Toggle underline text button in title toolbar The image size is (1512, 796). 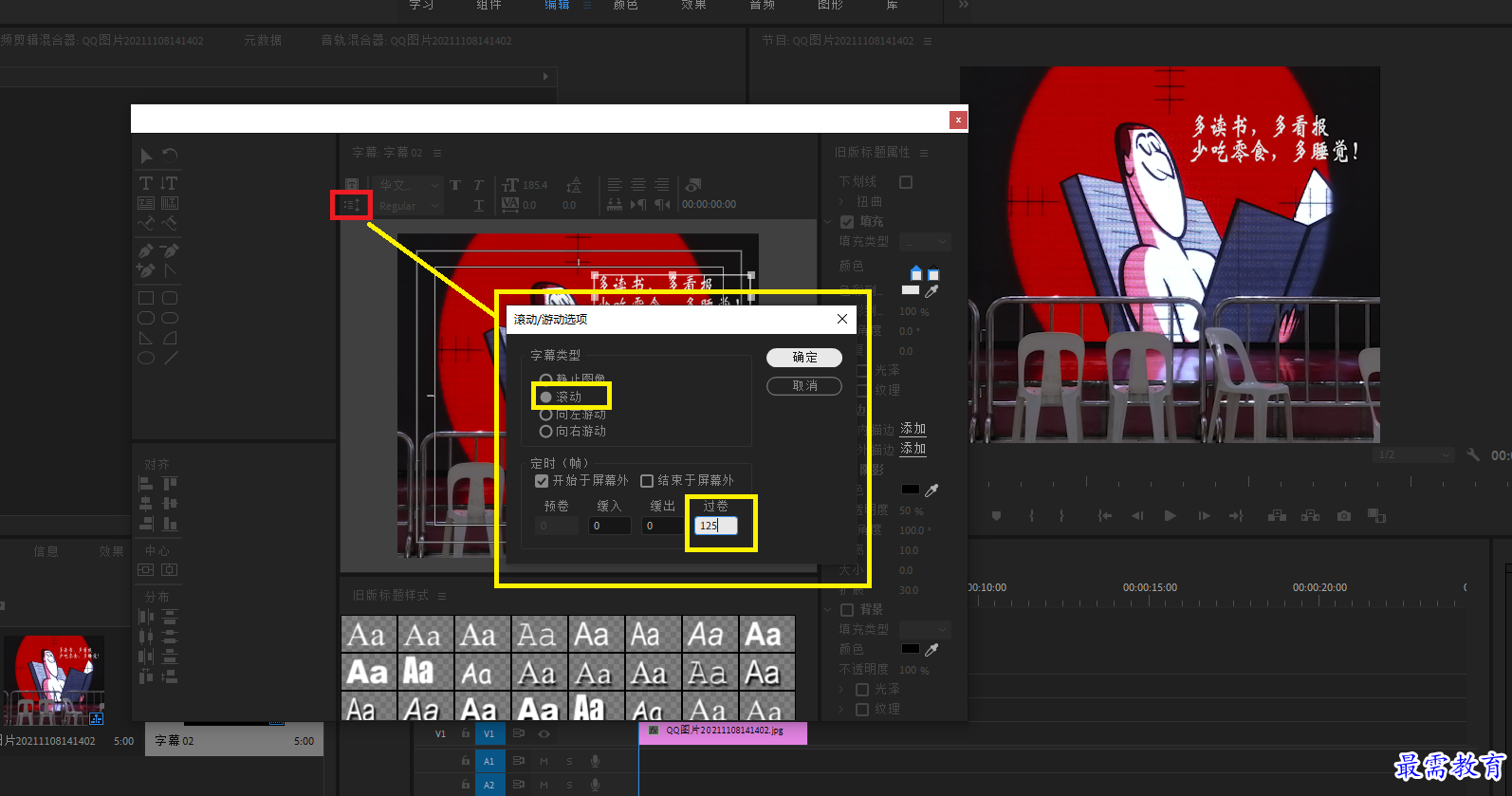point(478,205)
